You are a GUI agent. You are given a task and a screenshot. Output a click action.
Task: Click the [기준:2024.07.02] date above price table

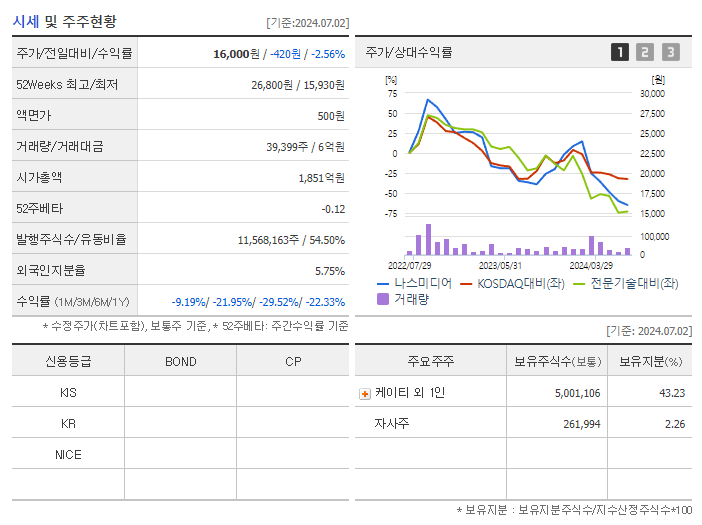point(308,23)
